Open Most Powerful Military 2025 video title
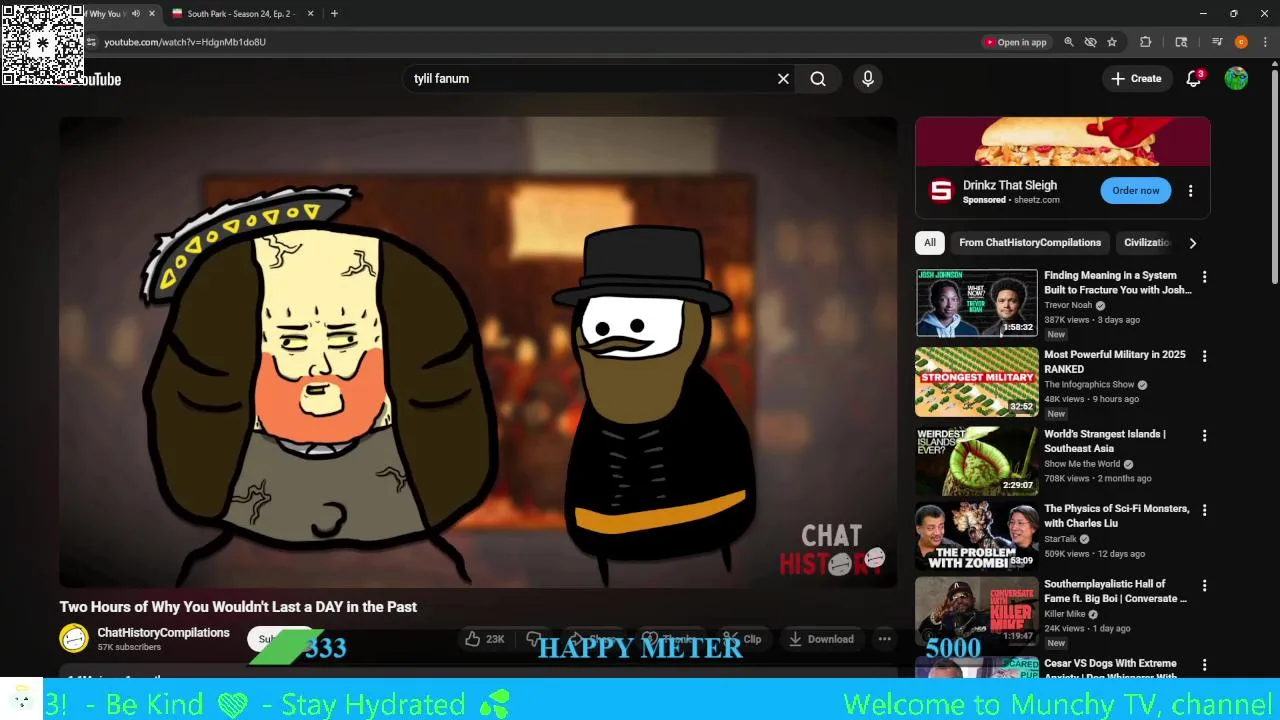 (1115, 362)
